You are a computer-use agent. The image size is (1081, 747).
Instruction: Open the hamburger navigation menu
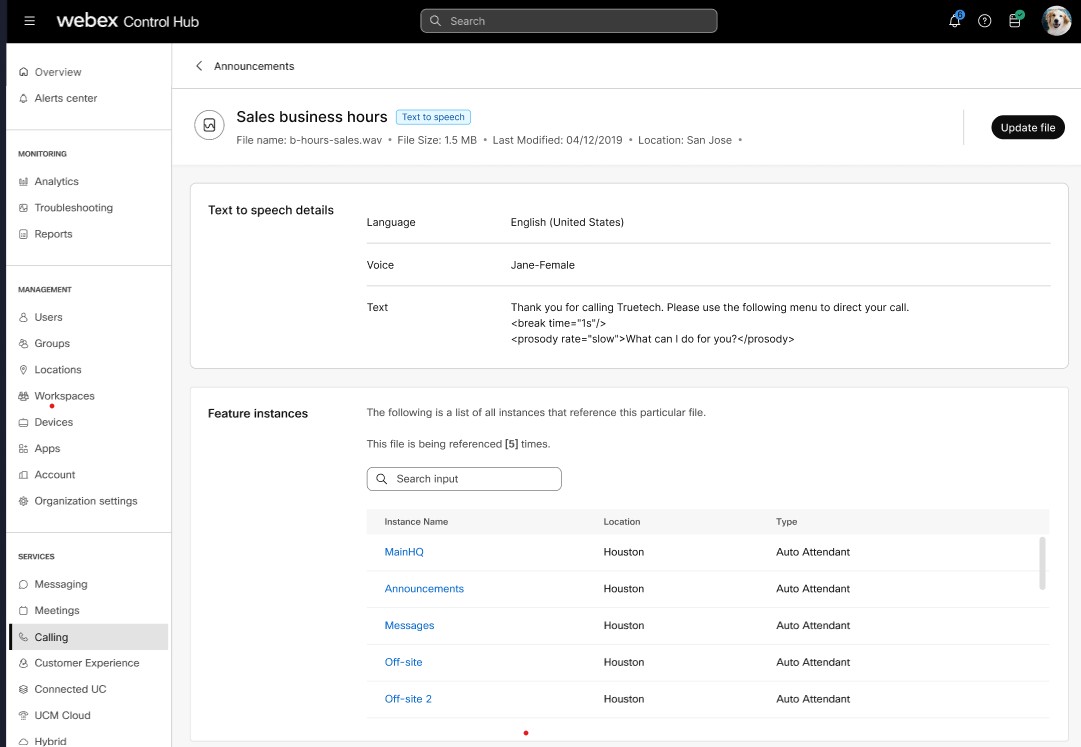(30, 21)
